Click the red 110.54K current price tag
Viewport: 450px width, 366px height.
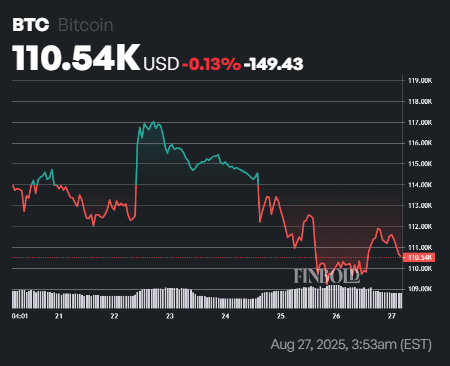coord(419,257)
